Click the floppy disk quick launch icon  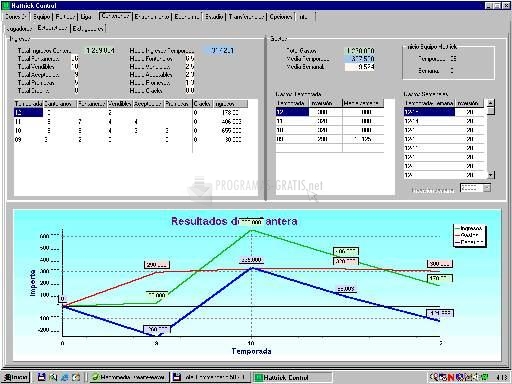pos(41,377)
